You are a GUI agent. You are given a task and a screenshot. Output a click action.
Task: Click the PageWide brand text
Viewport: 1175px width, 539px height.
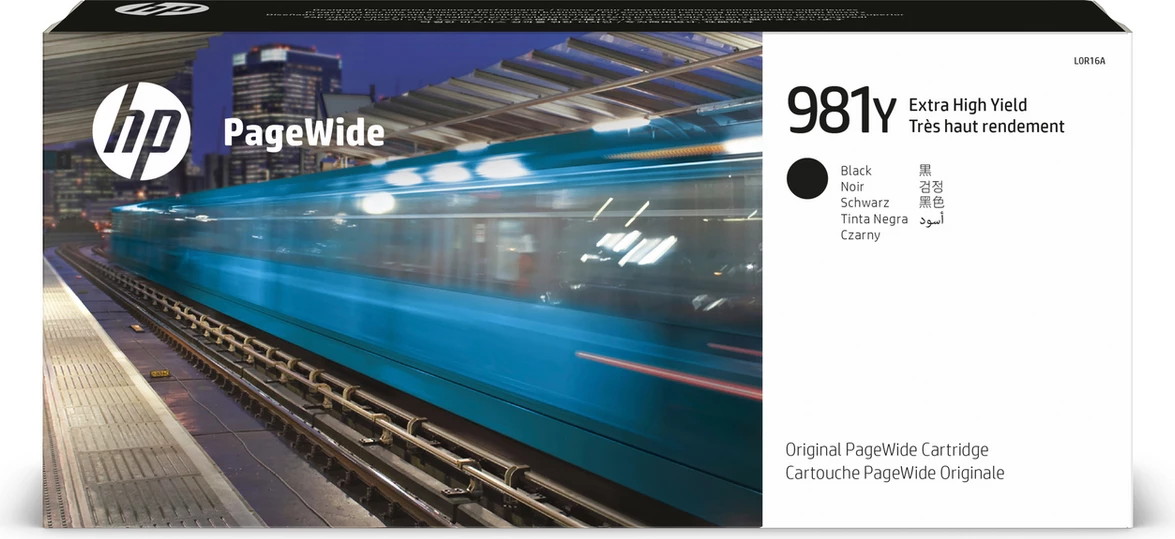click(303, 133)
